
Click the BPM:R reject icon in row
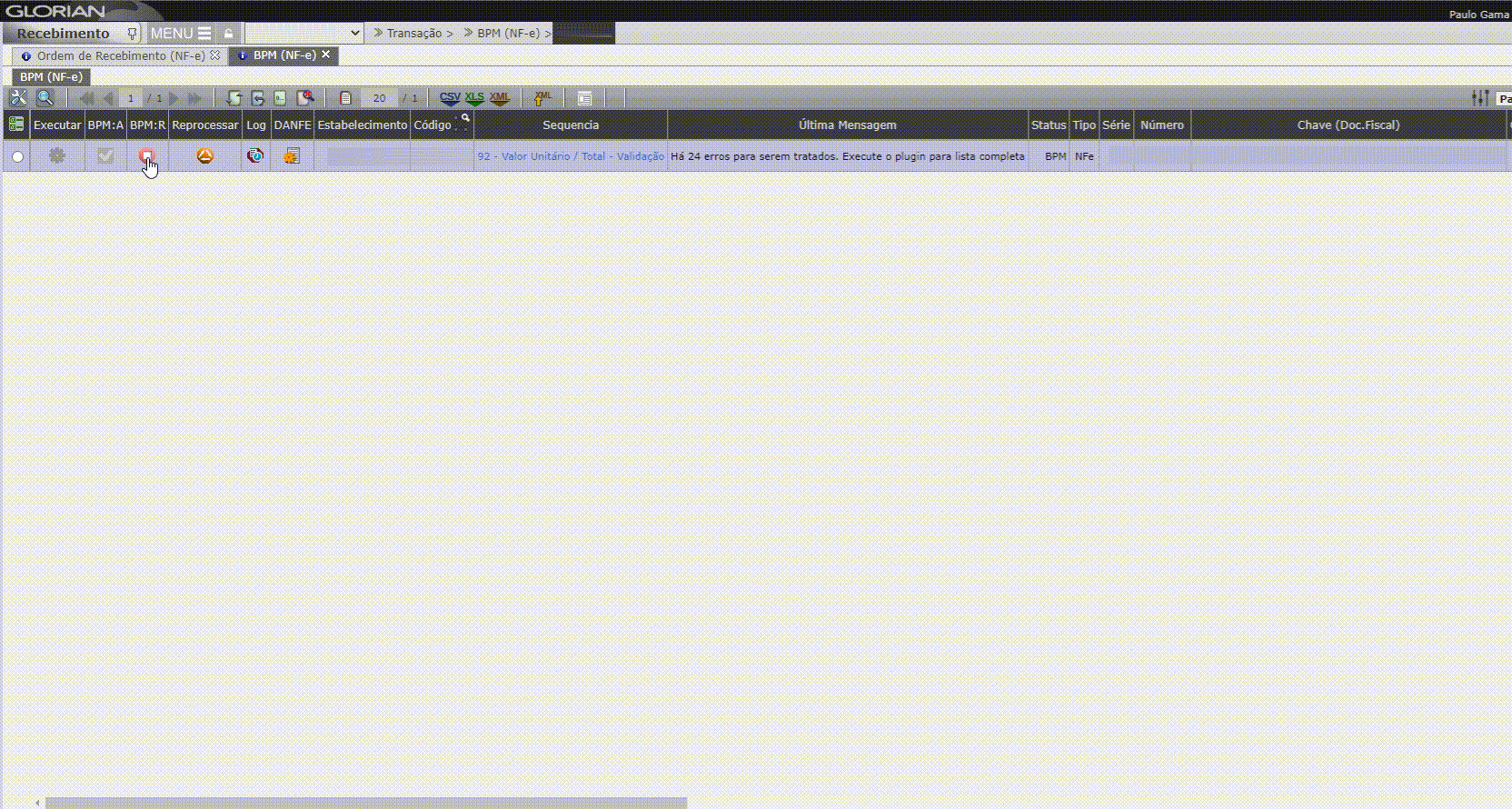point(146,156)
